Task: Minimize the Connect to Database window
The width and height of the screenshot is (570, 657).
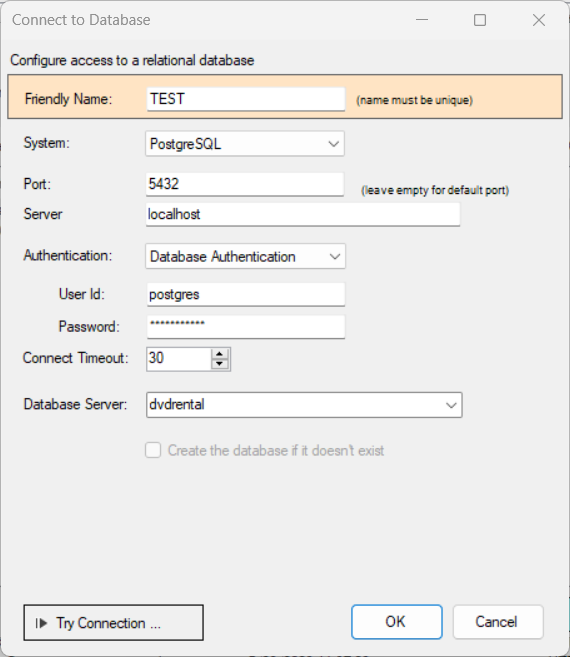Action: pos(422,20)
